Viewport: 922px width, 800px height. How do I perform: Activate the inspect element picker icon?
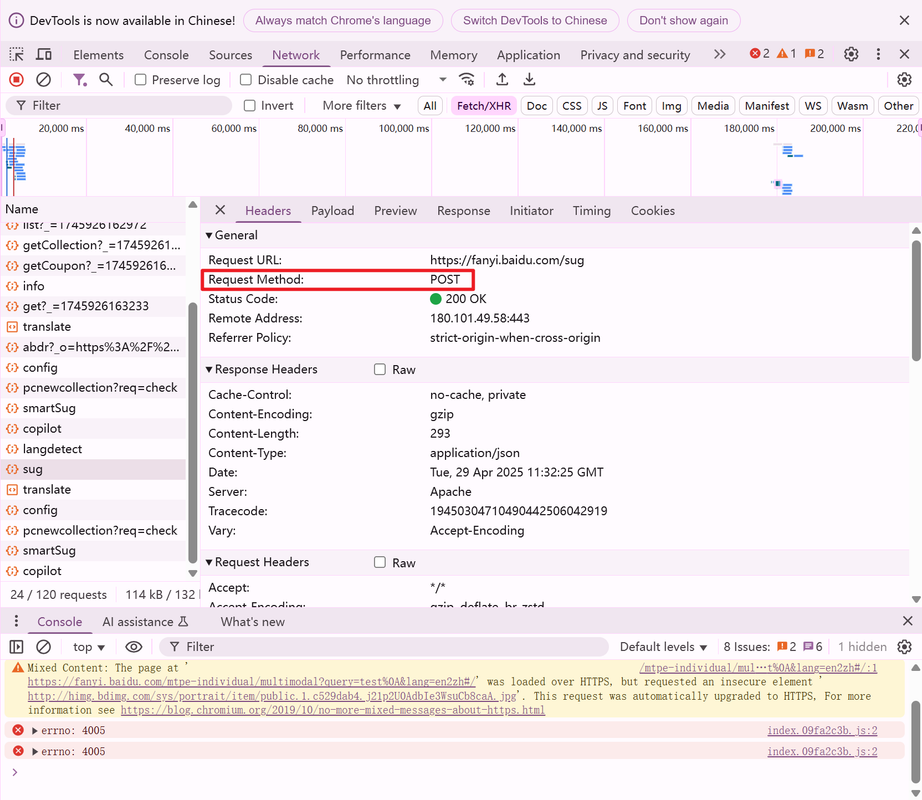point(16,55)
